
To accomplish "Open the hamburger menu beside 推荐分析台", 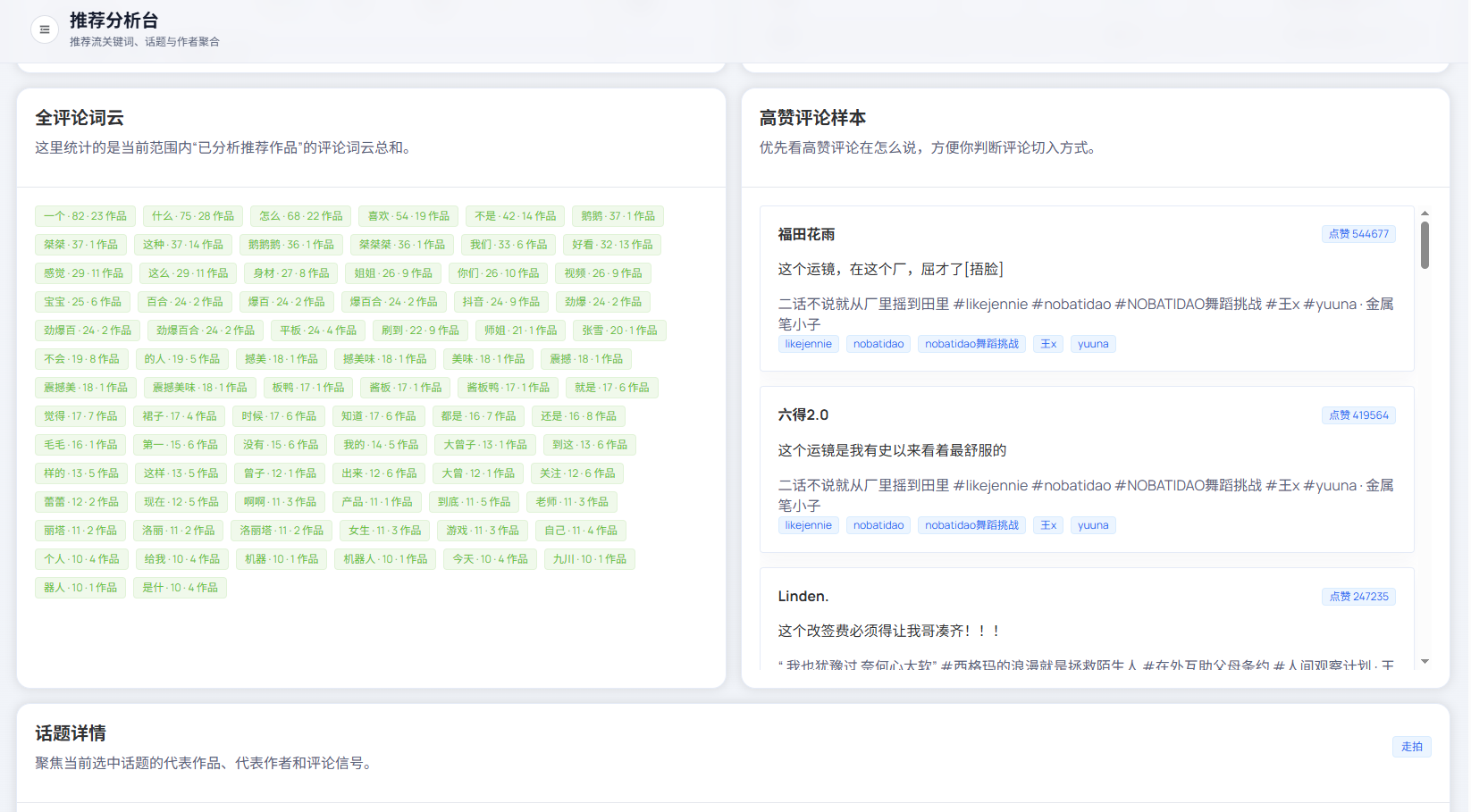I will pyautogui.click(x=45, y=29).
